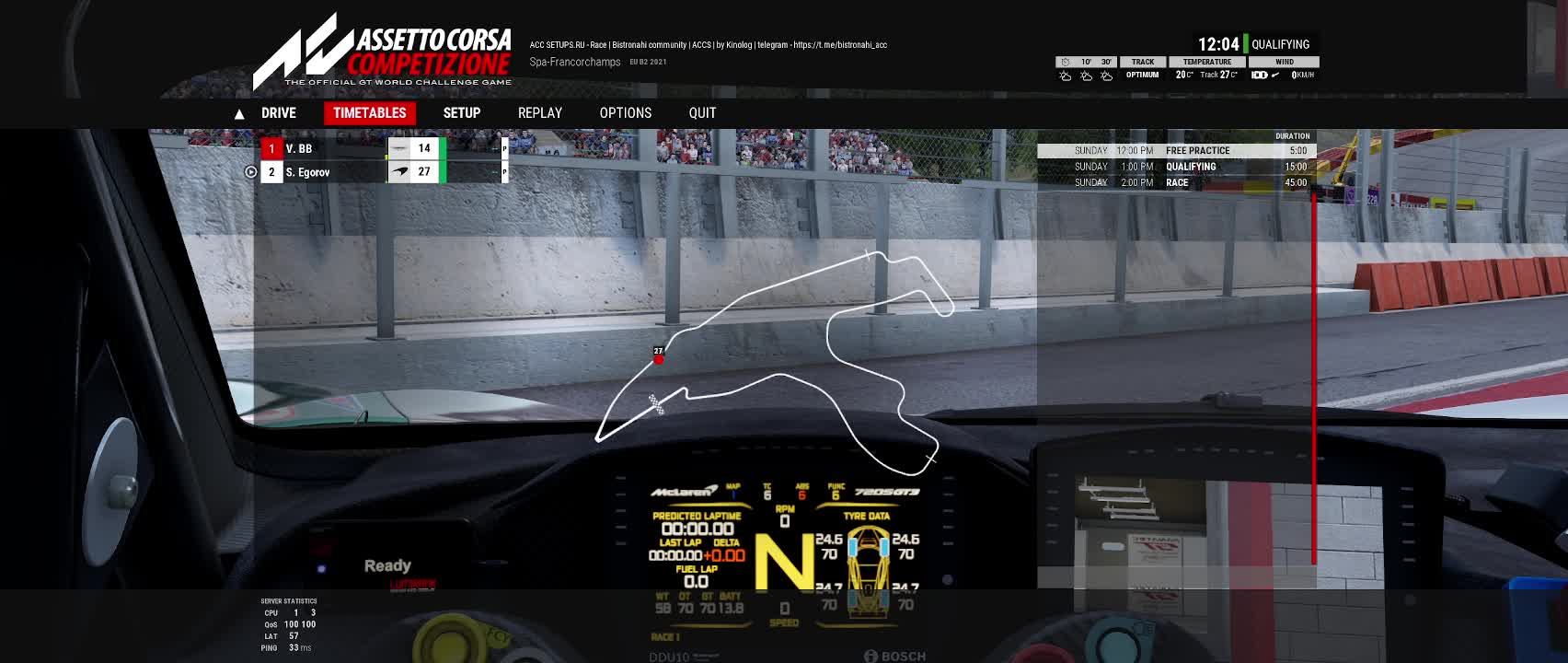Viewport: 1568px width, 663px height.
Task: Go to the SETUP menu
Action: click(x=462, y=113)
